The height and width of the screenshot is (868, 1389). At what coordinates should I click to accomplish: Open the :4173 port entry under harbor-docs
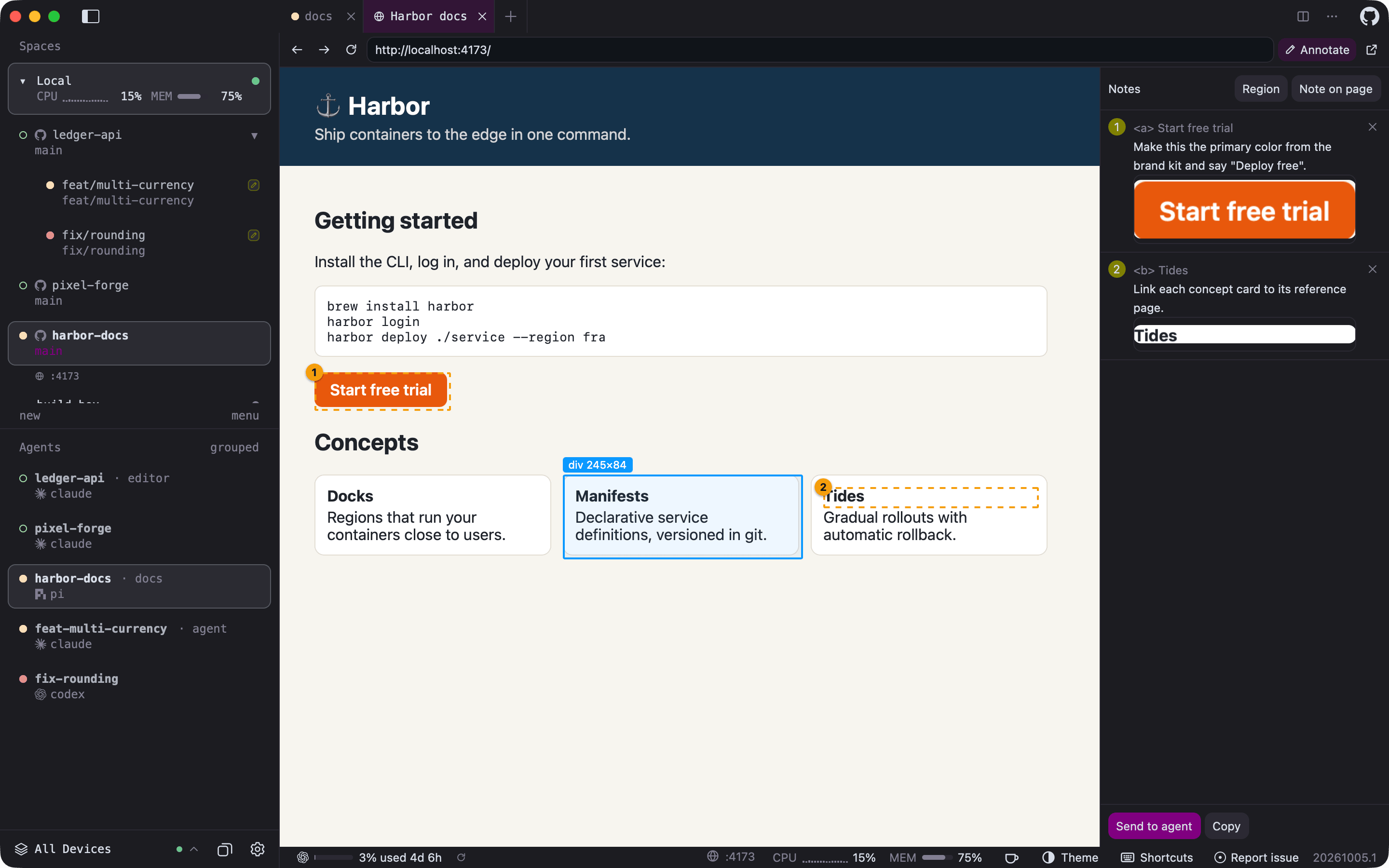57,376
